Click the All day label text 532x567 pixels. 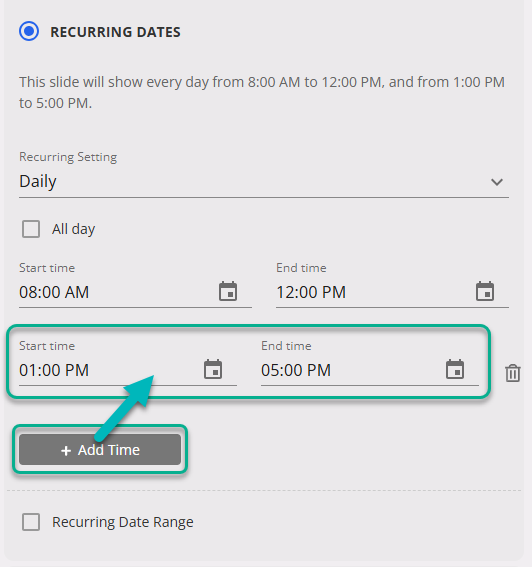tap(73, 229)
